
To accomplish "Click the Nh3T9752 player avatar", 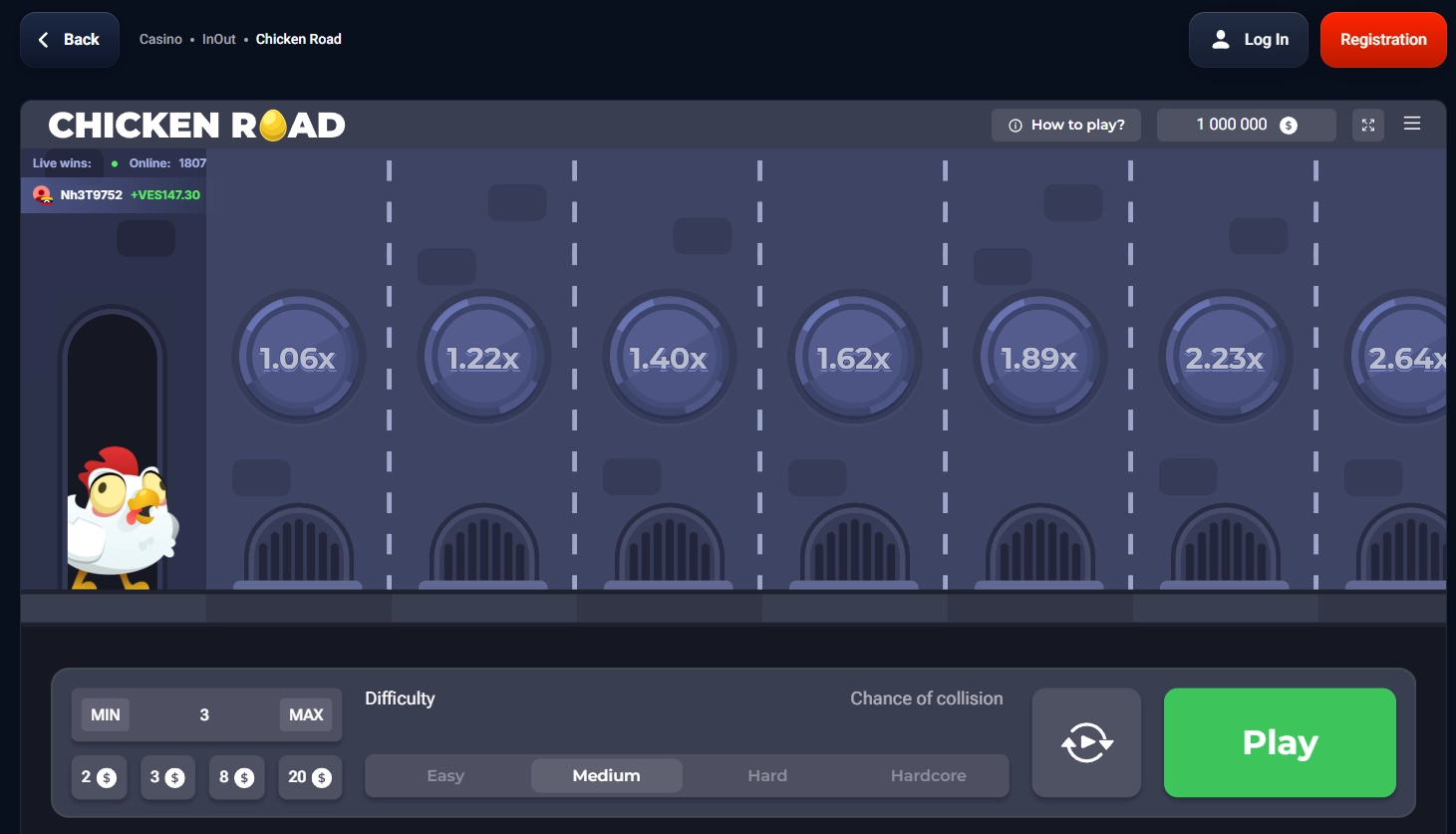I will point(43,195).
